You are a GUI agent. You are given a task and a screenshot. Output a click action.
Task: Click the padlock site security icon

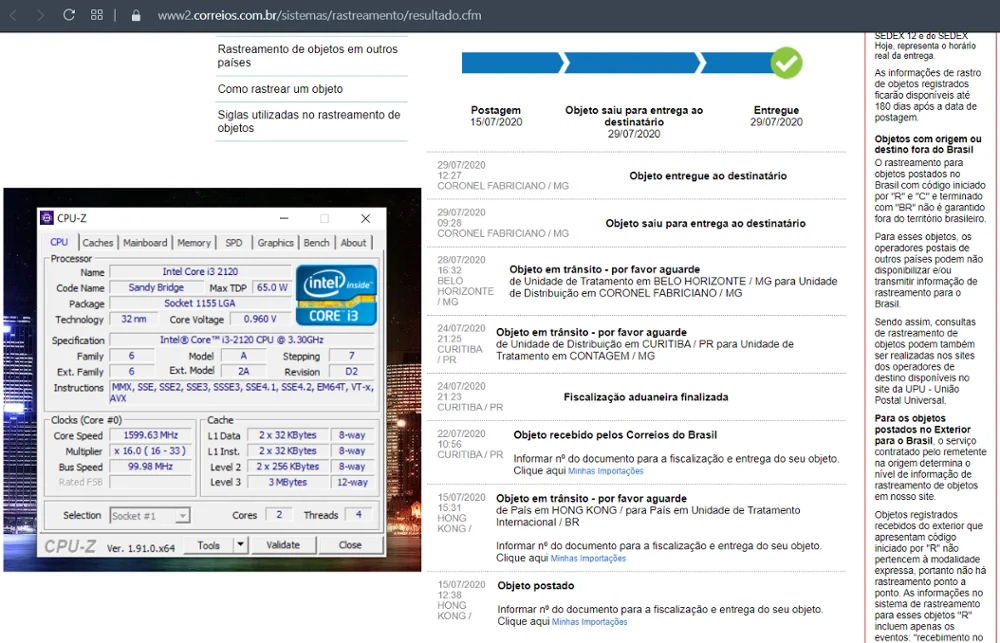[x=136, y=15]
